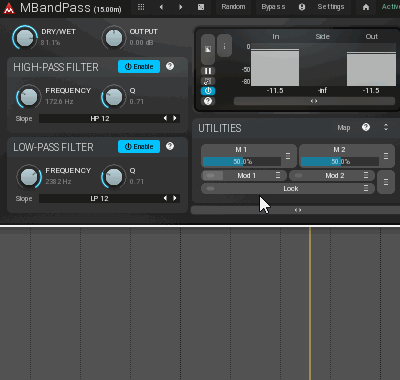
Task: Click the 238.2 Hz frequency value
Action: pyautogui.click(x=58, y=182)
